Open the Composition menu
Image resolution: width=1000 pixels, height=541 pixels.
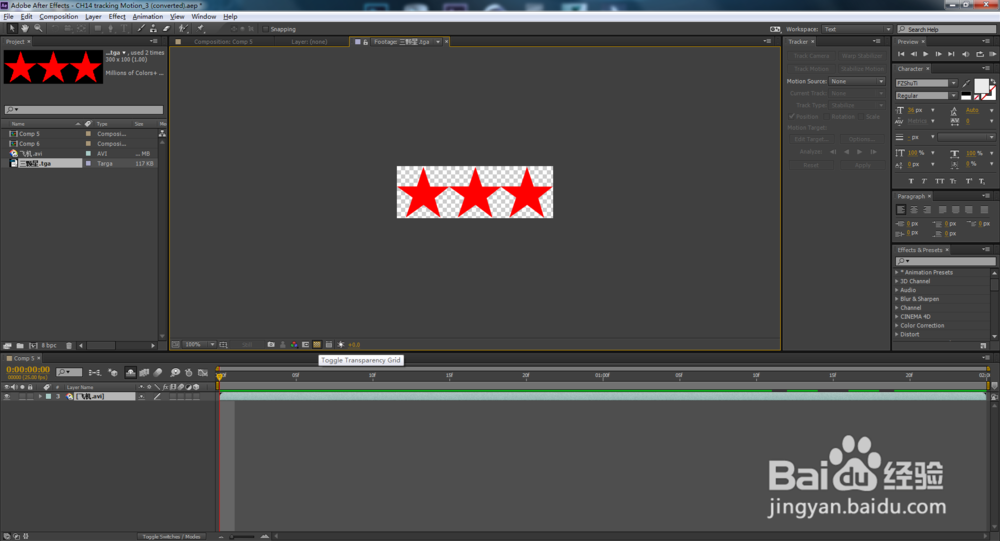tap(59, 17)
